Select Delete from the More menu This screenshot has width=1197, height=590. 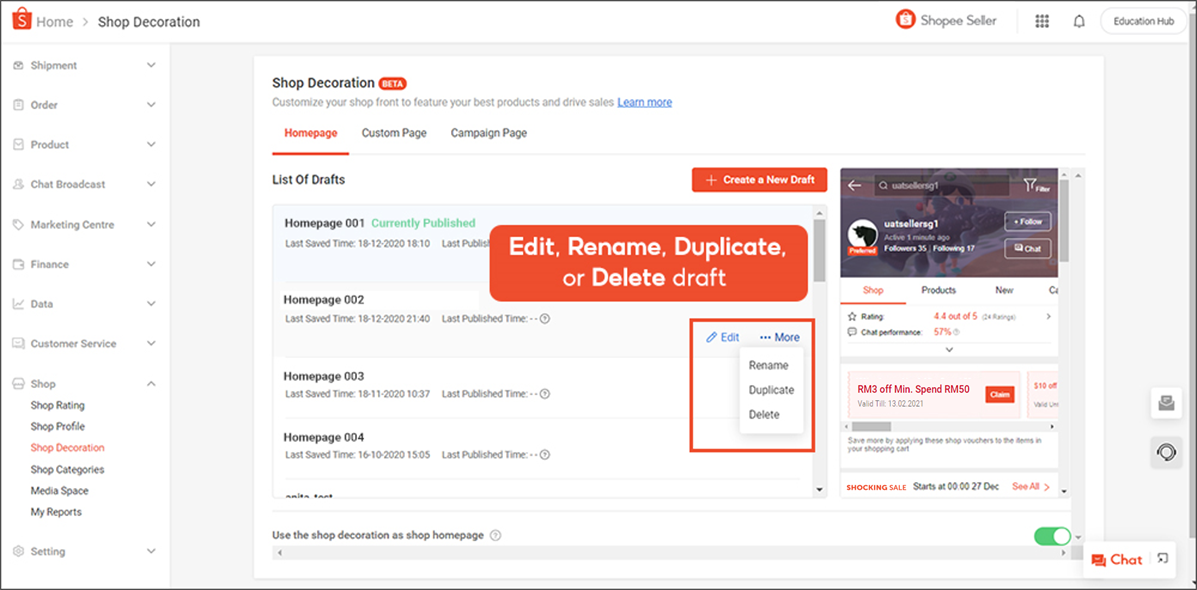[764, 414]
